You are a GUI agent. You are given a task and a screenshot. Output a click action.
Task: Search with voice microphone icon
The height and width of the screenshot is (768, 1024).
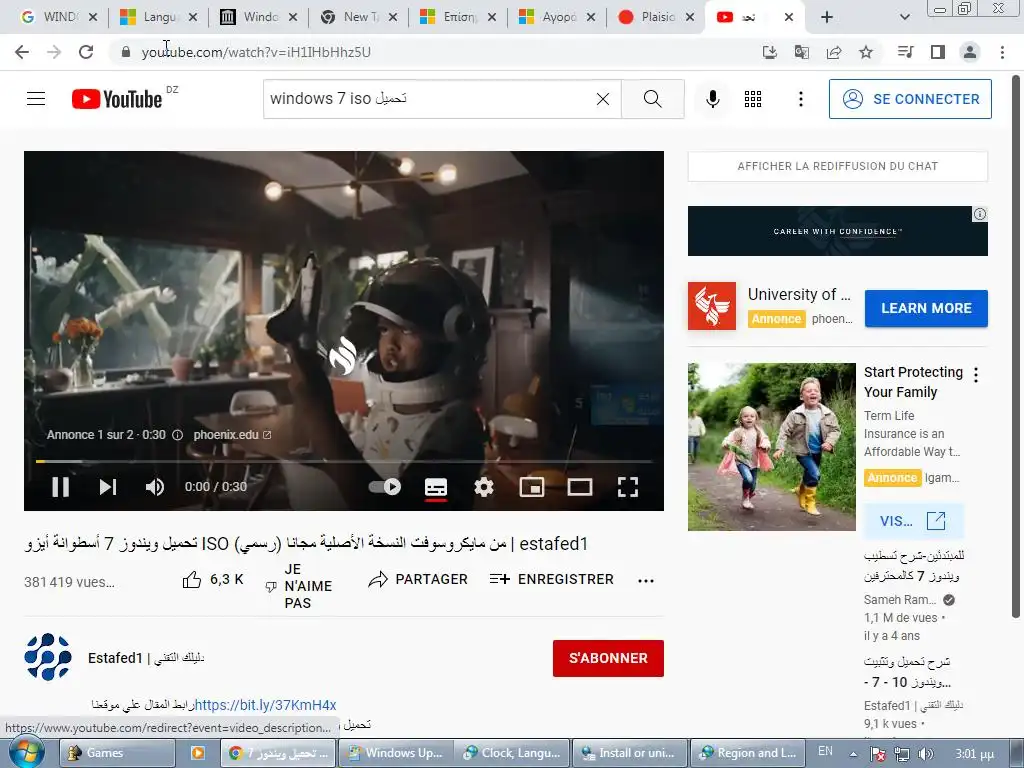[712, 99]
